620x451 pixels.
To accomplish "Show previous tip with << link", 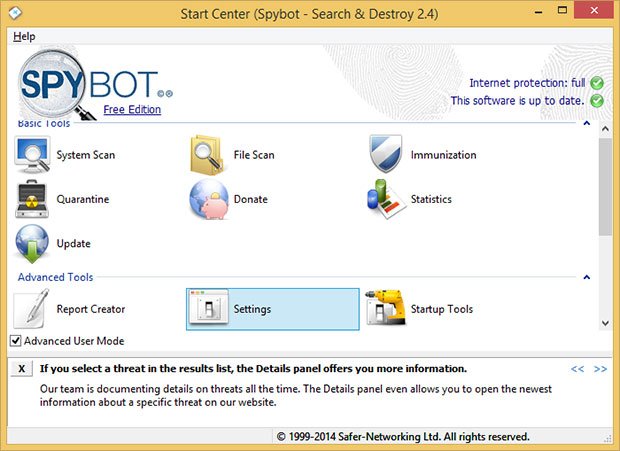I will (577, 369).
